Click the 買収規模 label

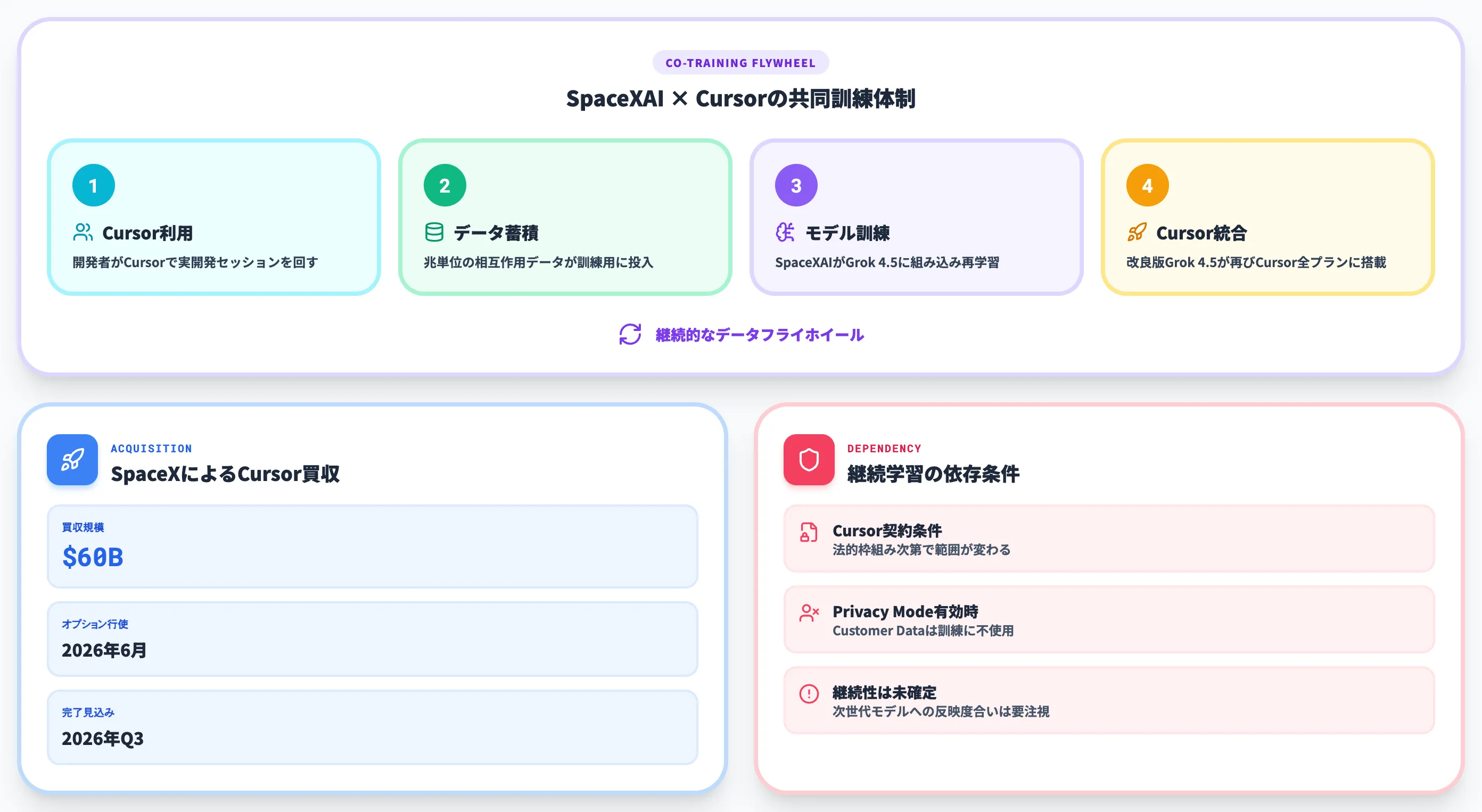coord(83,527)
